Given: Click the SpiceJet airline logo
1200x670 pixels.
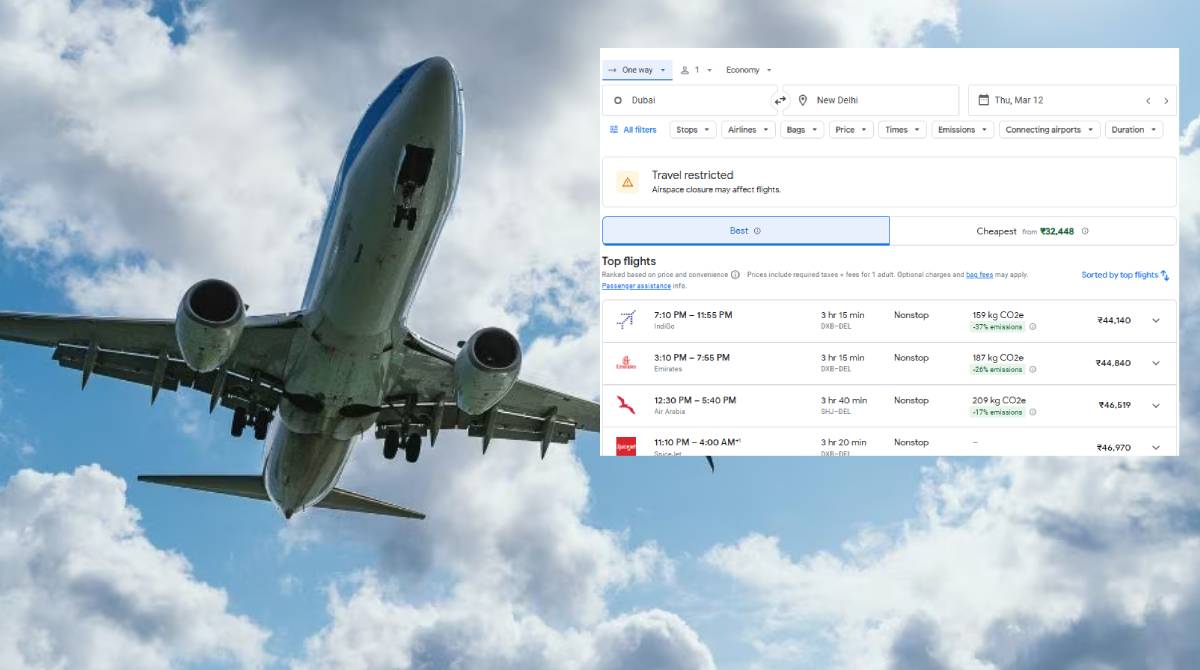Looking at the screenshot, I should pyautogui.click(x=625, y=445).
